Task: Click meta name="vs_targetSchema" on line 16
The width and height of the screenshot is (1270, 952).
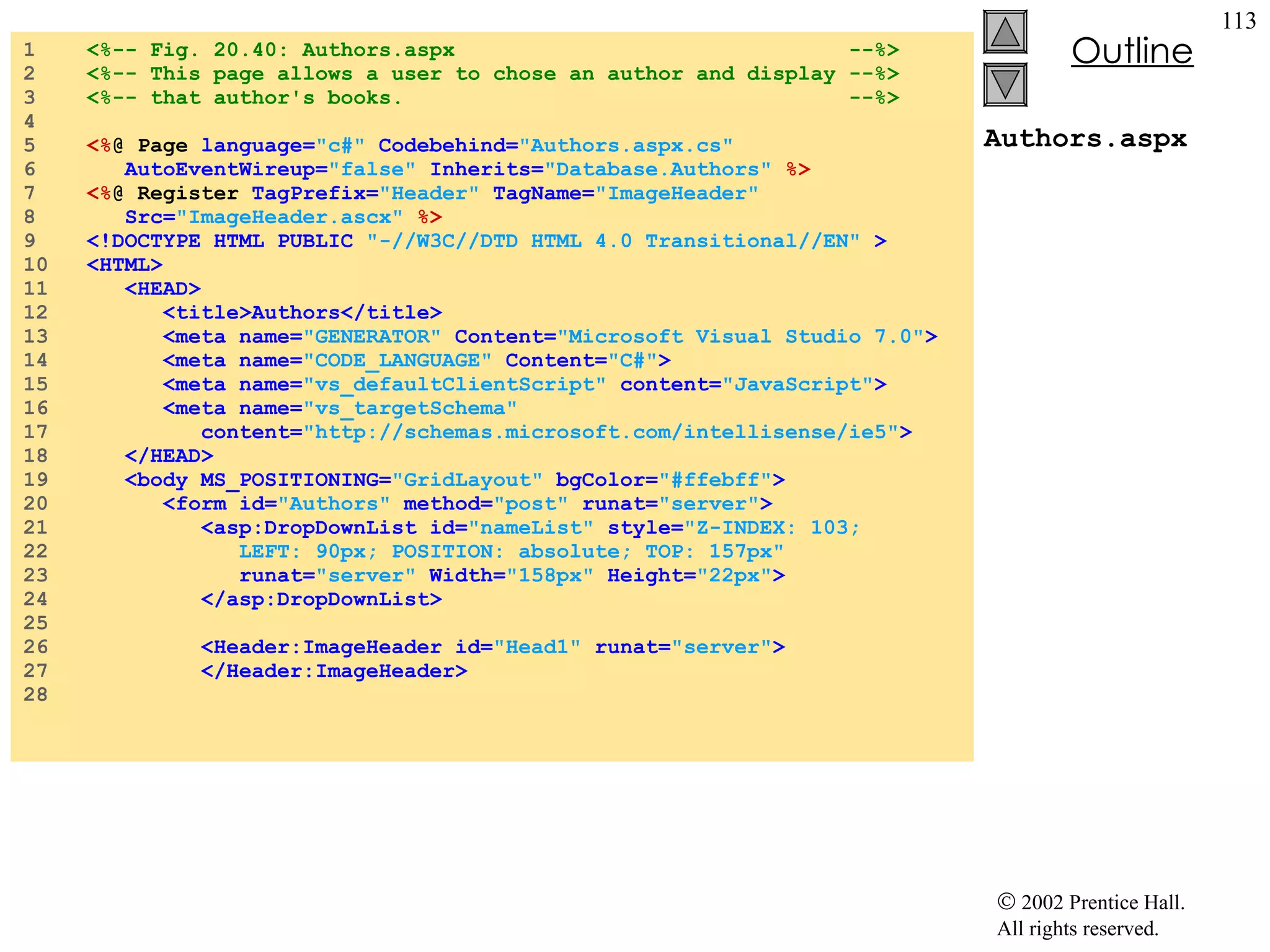Action: [340, 408]
